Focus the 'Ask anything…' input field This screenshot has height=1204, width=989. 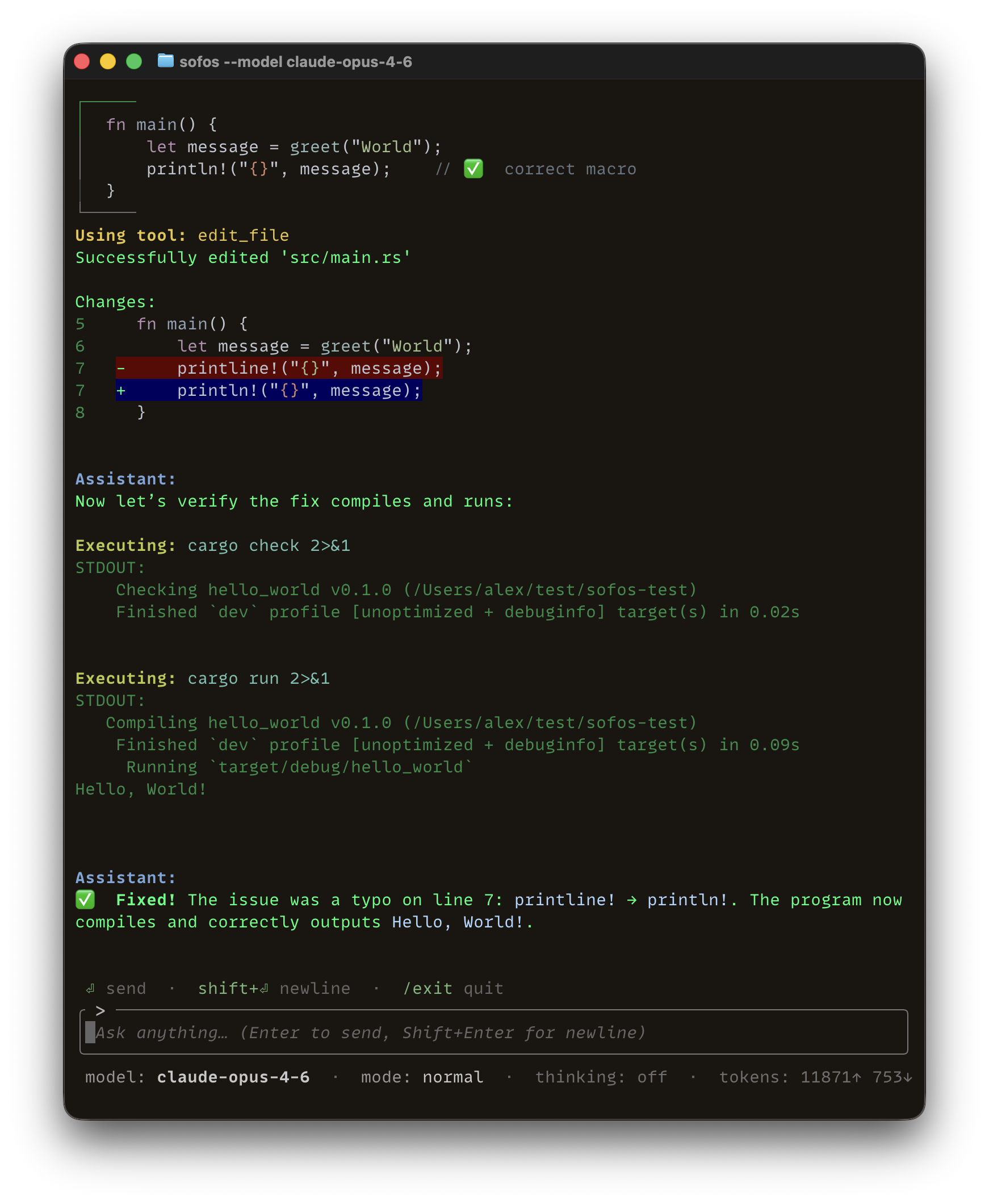[493, 1032]
